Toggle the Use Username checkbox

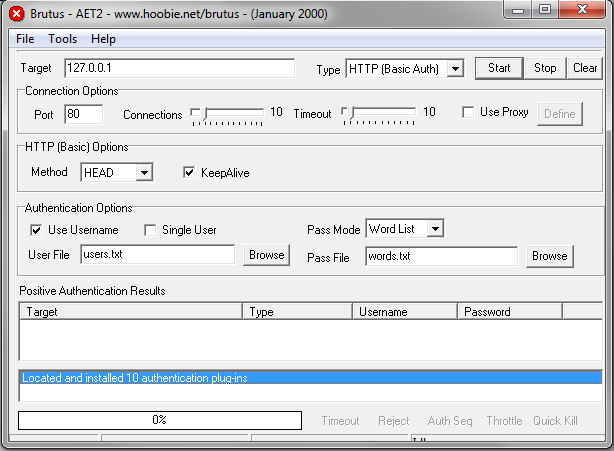[36, 230]
